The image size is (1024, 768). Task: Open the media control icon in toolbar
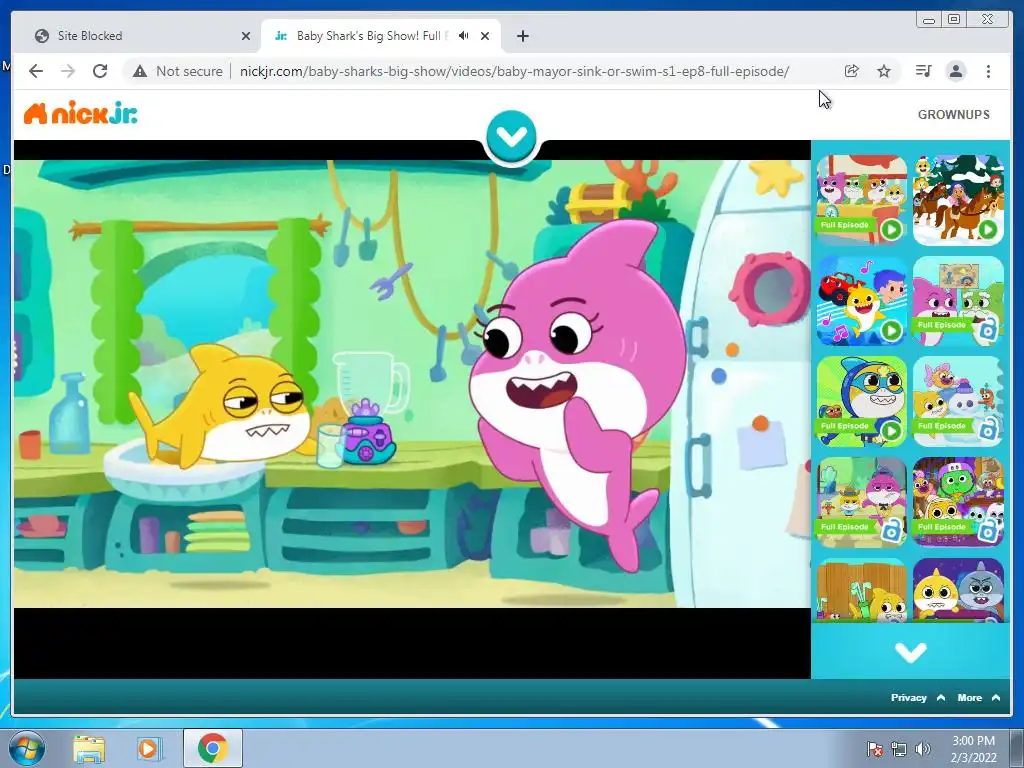click(x=923, y=71)
